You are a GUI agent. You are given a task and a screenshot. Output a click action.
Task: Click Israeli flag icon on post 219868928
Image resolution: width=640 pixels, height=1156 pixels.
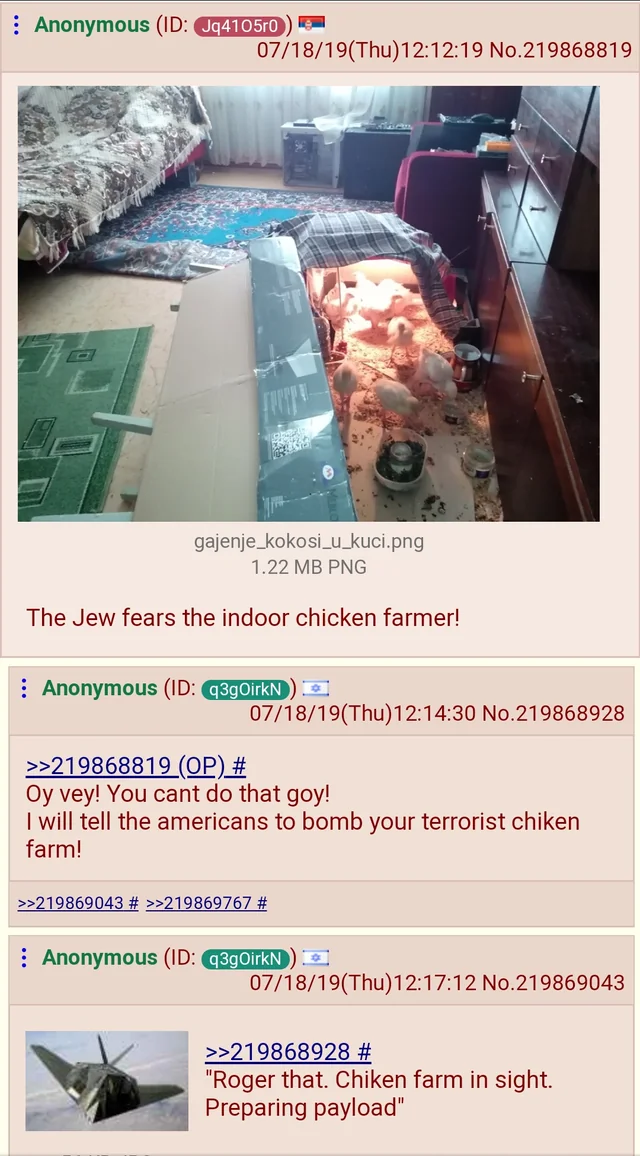point(316,689)
